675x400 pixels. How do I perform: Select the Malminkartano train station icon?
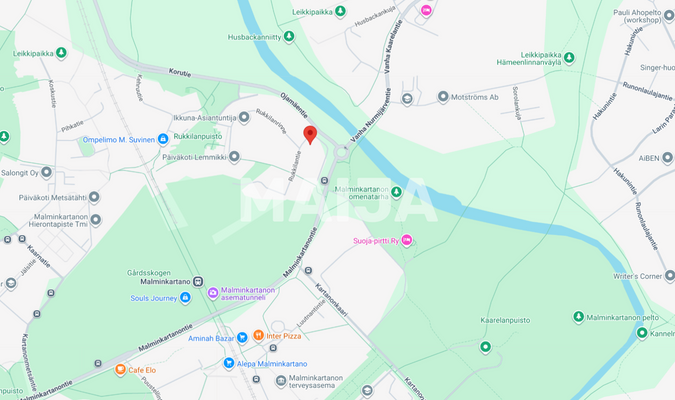tap(198, 282)
